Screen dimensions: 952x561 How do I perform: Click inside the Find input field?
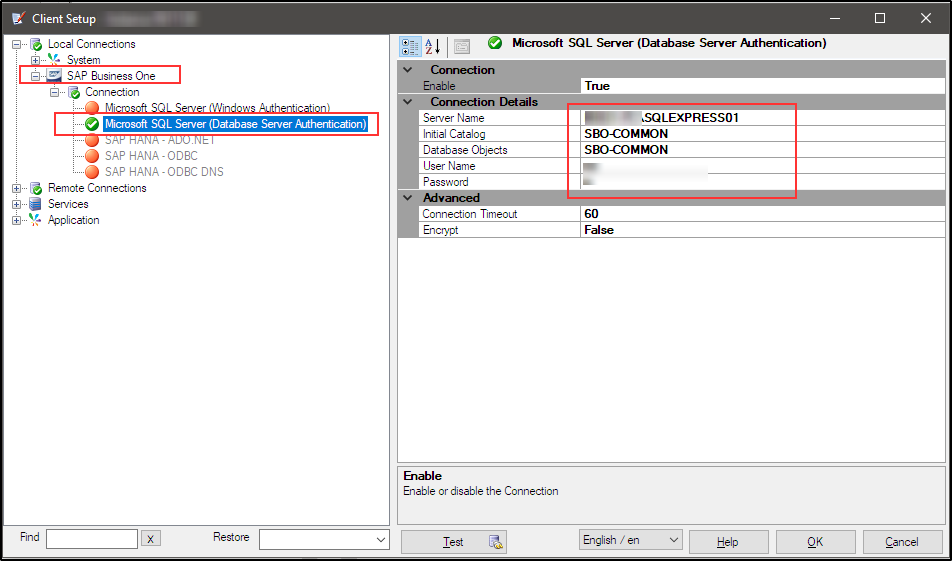click(x=92, y=539)
